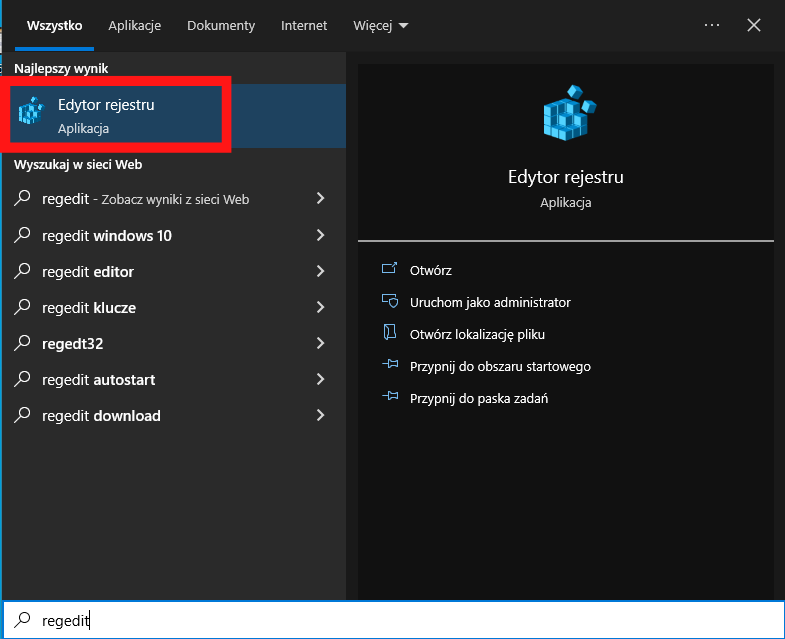The height and width of the screenshot is (639, 785).
Task: Click Otwórz lokalizację pliku
Action: 477,335
